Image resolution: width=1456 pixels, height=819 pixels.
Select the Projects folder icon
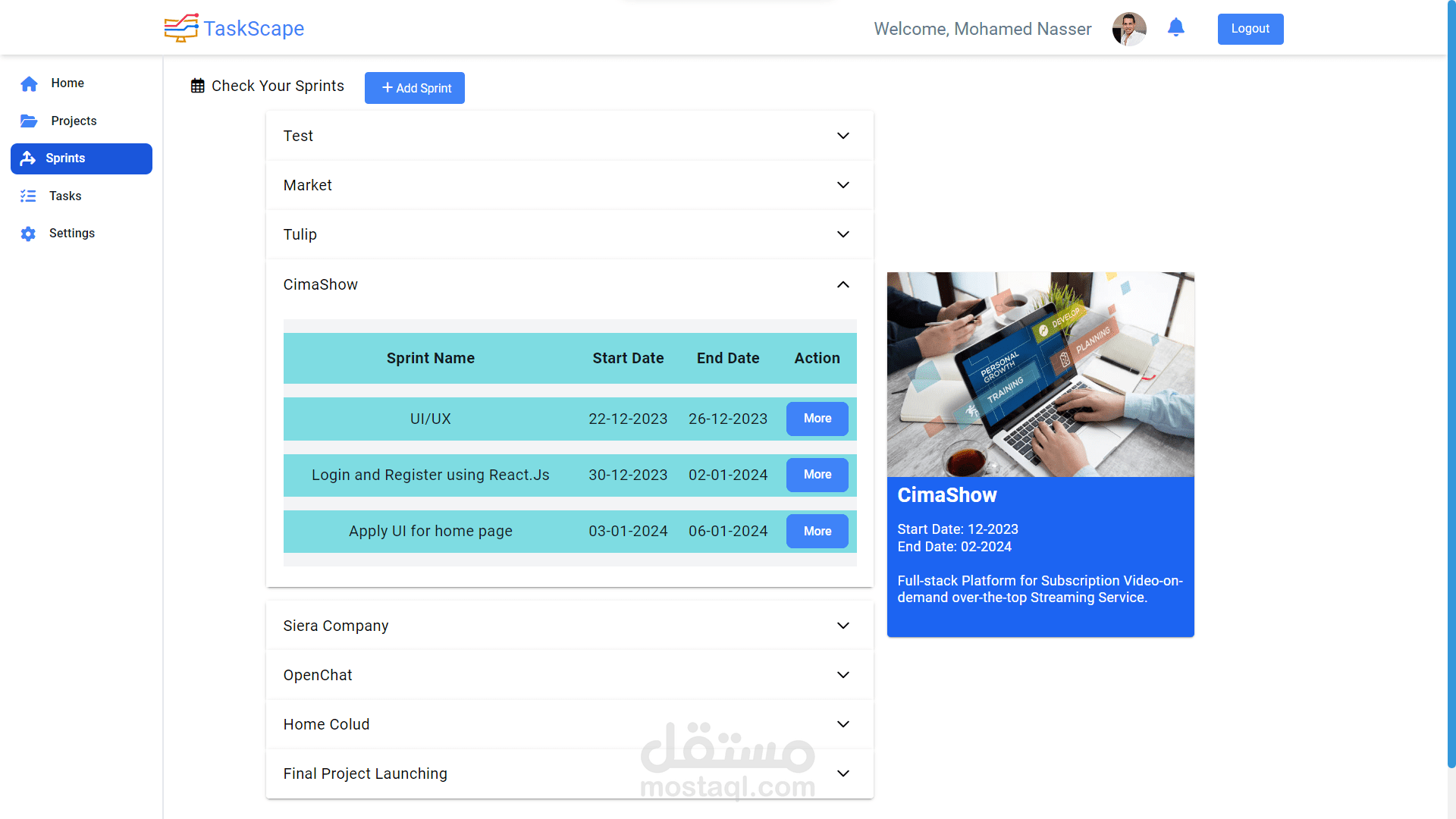(29, 121)
